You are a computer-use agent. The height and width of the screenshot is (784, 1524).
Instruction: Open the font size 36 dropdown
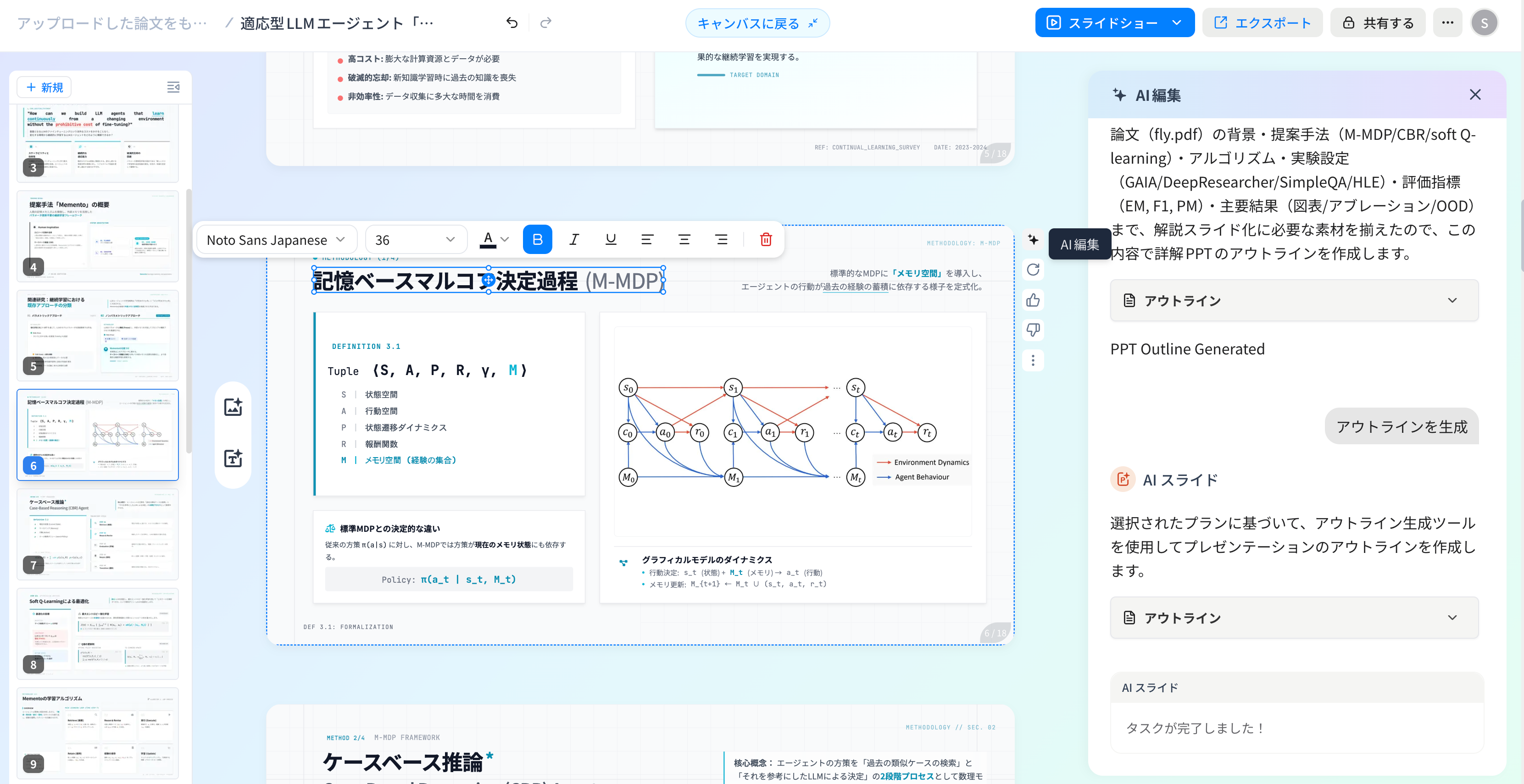(415, 239)
